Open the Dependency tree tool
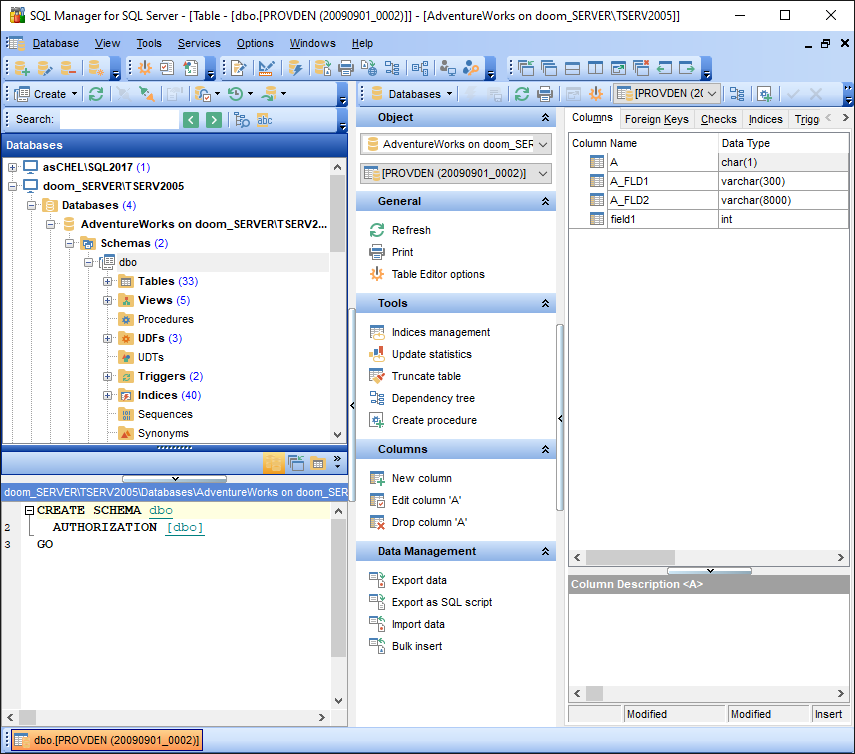The height and width of the screenshot is (754, 855). click(433, 398)
